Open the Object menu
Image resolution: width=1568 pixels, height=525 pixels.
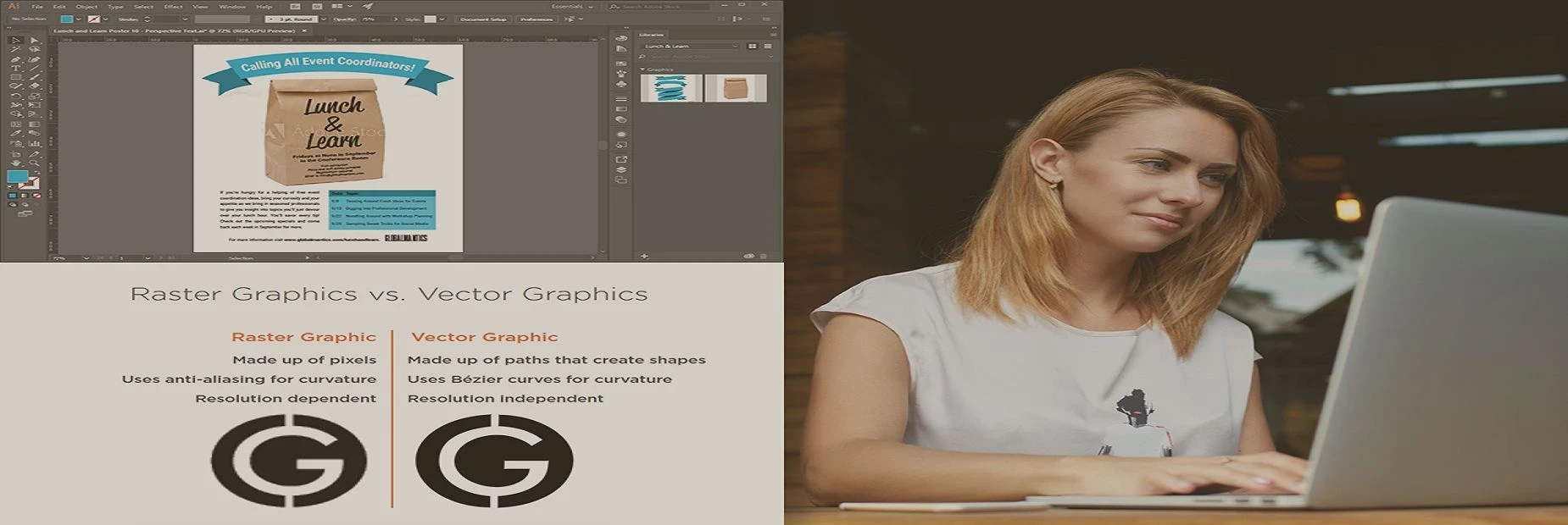[86, 7]
